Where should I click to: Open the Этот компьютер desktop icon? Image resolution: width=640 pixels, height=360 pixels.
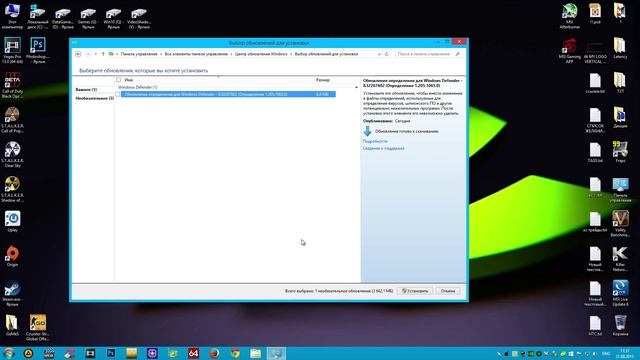coord(12,16)
